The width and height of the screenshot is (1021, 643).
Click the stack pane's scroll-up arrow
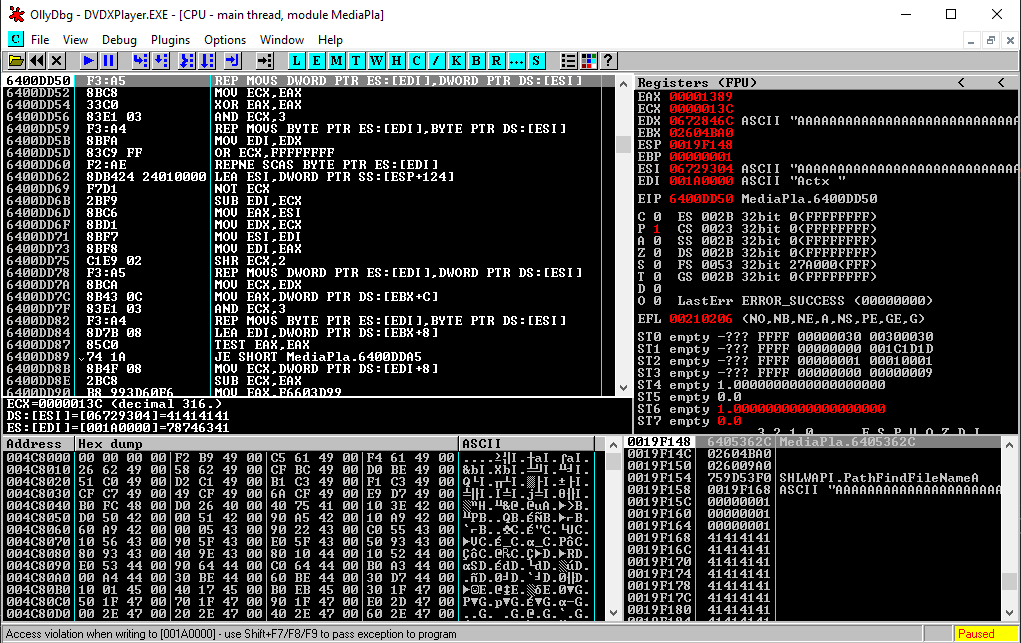[1009, 445]
